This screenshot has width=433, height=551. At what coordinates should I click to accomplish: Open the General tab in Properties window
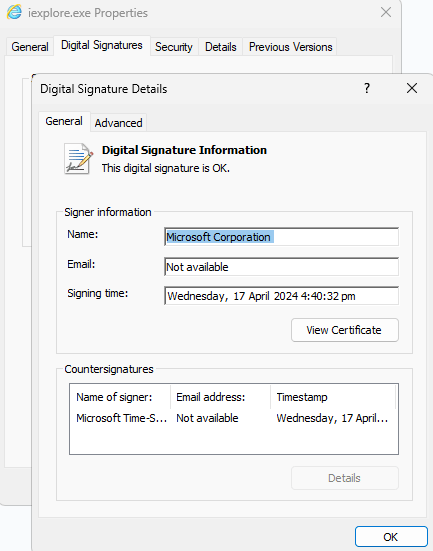[30, 47]
